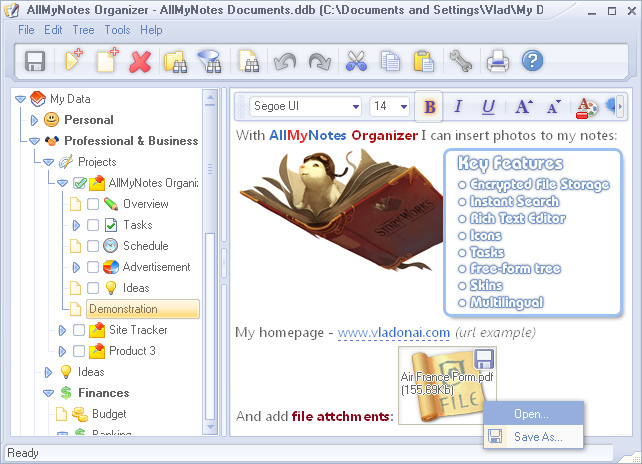Click the red X Delete icon
Screen dimensions: 642x464
[140, 62]
